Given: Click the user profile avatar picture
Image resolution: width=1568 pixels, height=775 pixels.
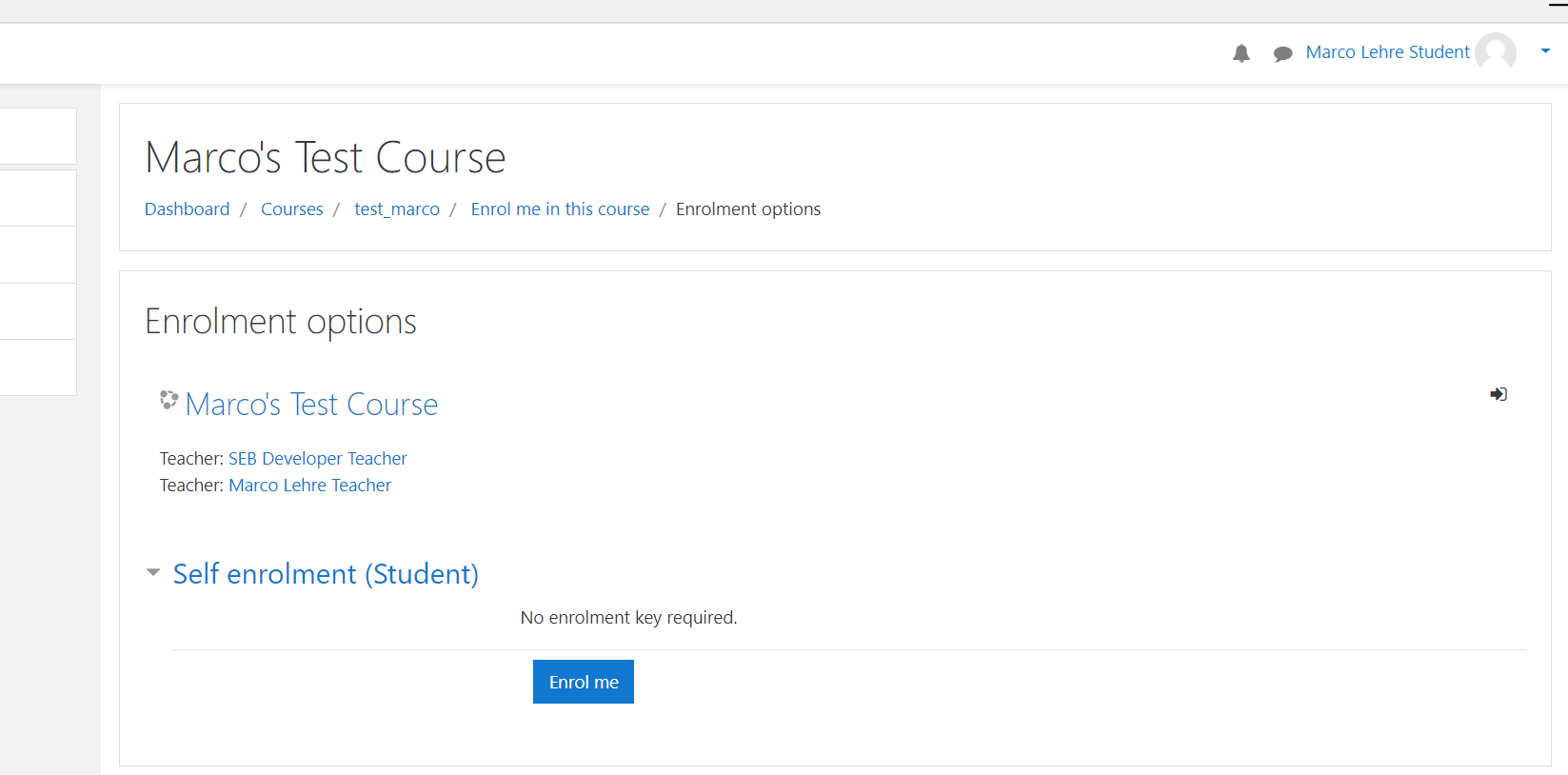Looking at the screenshot, I should 1495,52.
